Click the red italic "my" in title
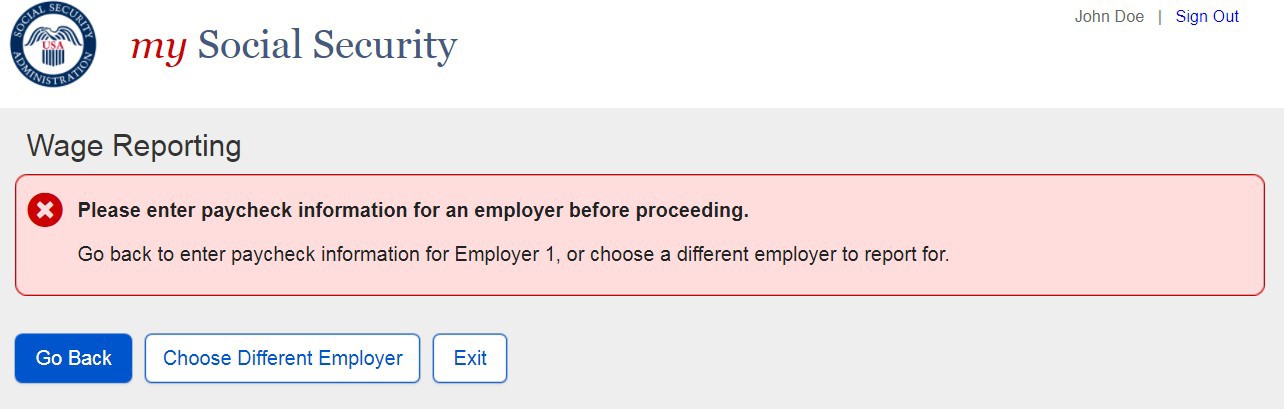This screenshot has width=1284, height=409. (x=158, y=46)
